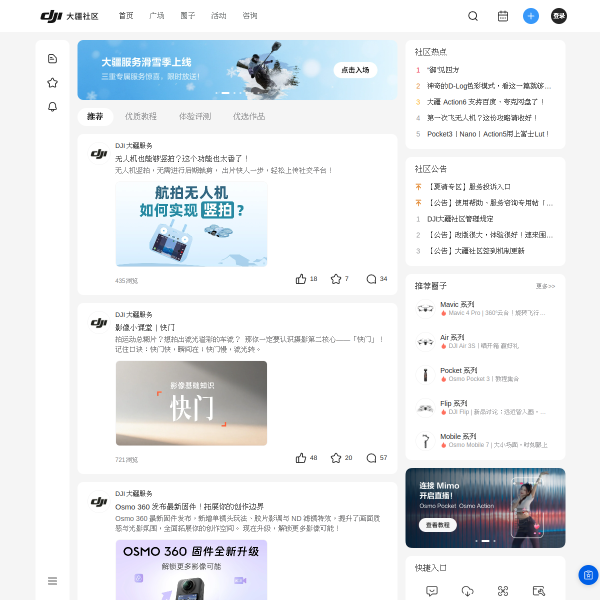Switch to the 优质教程 tab
This screenshot has width=600, height=600.
(x=141, y=116)
